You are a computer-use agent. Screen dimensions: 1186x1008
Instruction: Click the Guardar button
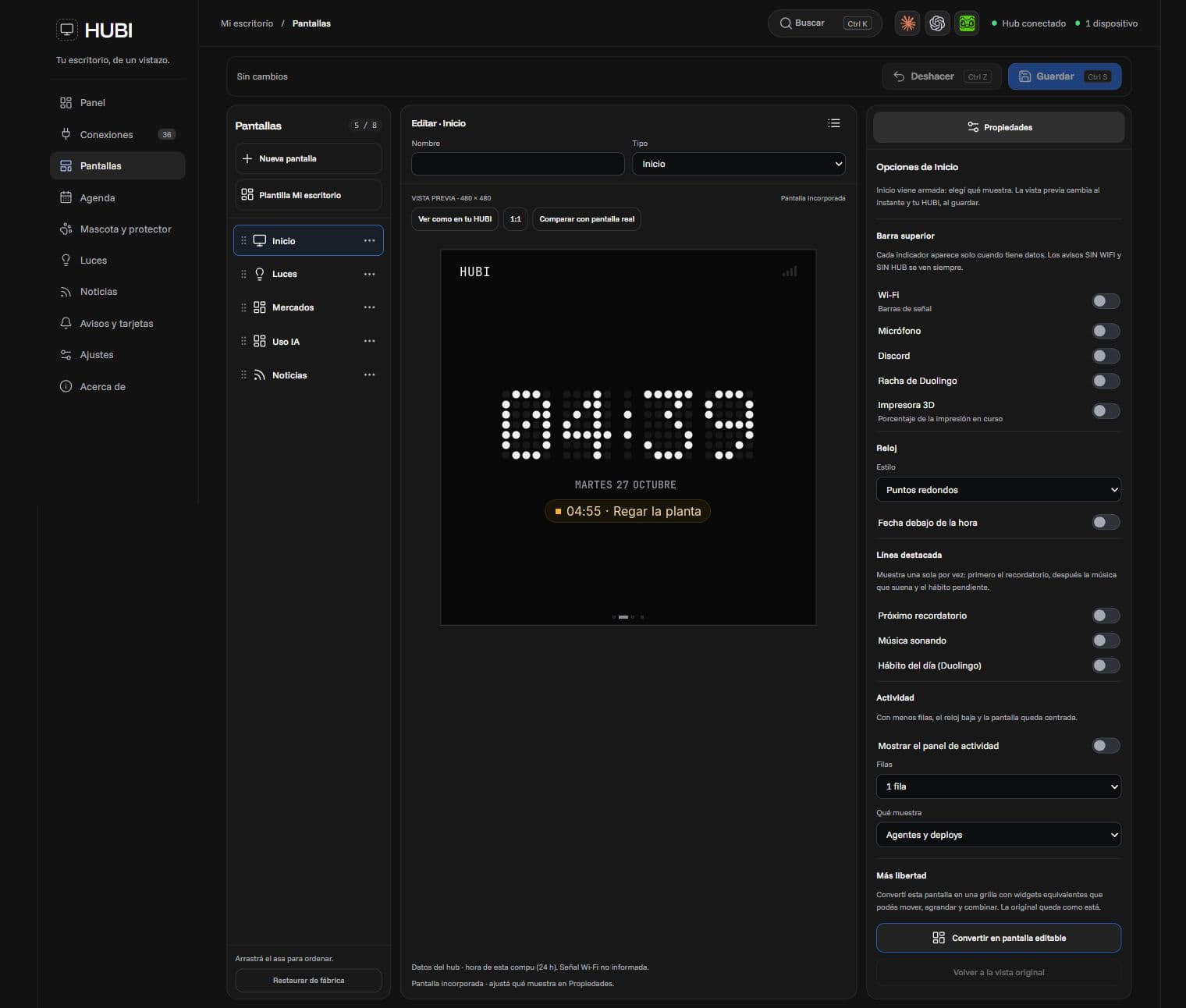pos(1064,76)
